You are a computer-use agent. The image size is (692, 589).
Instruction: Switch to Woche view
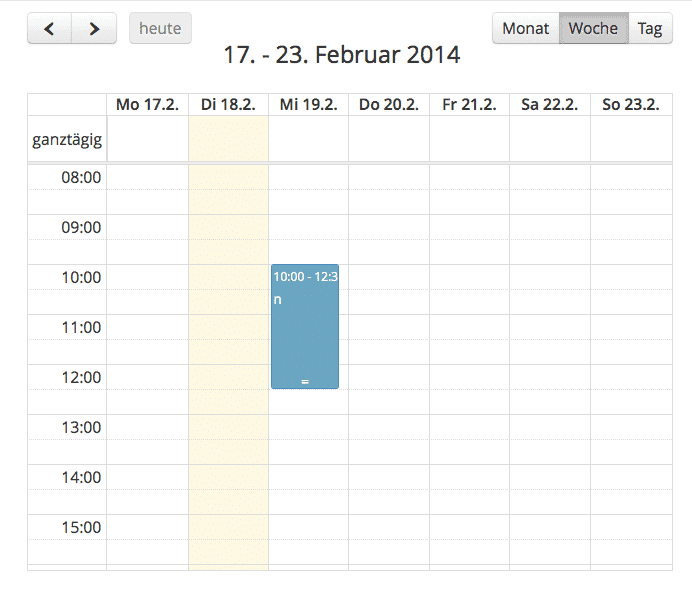point(593,28)
